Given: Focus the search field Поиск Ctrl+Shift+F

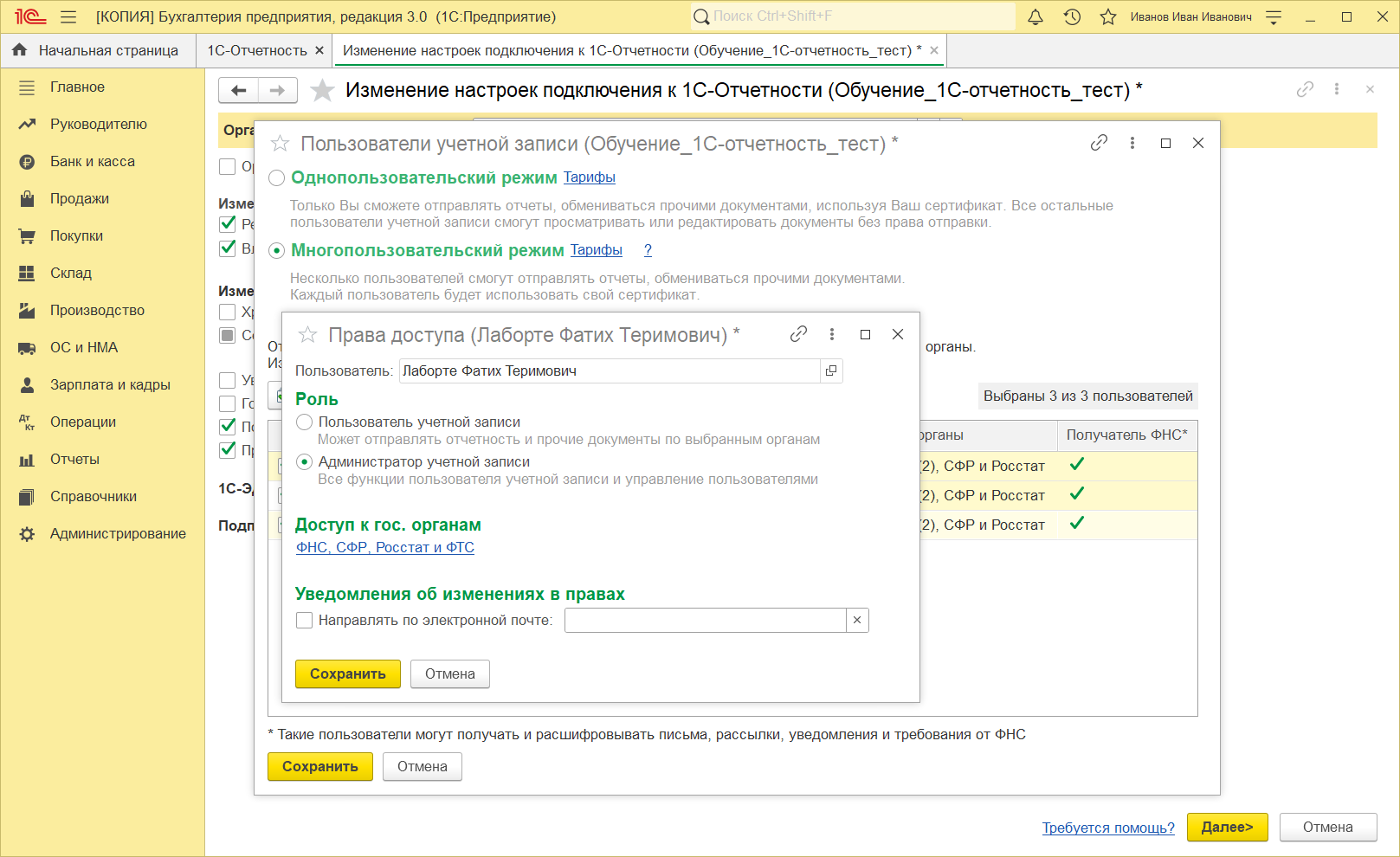Looking at the screenshot, I should point(853,16).
